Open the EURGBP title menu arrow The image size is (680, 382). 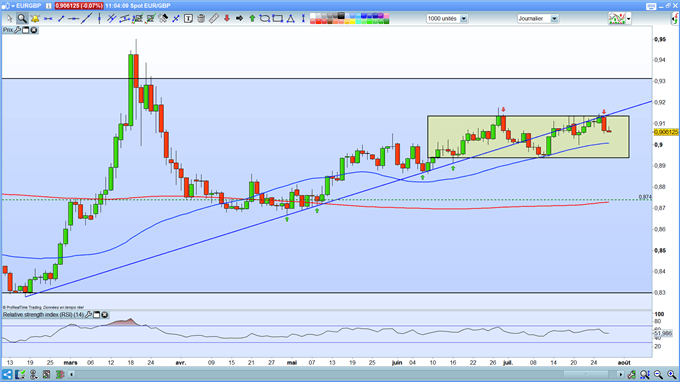[13, 6]
